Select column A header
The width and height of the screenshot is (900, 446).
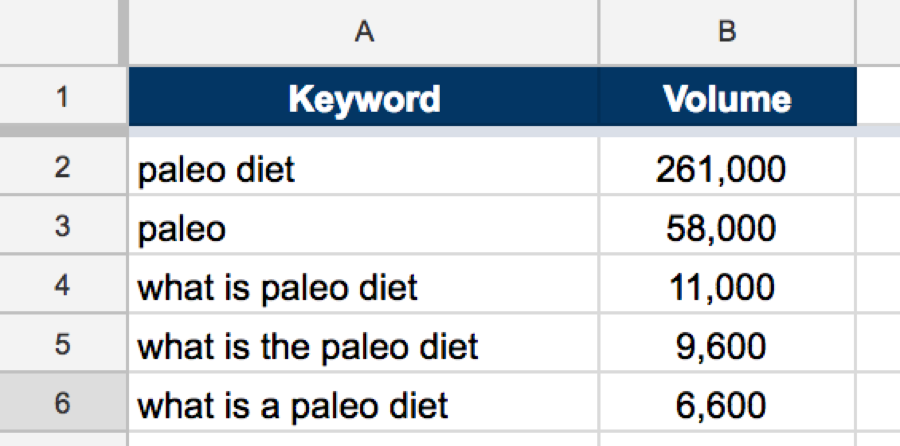(364, 32)
